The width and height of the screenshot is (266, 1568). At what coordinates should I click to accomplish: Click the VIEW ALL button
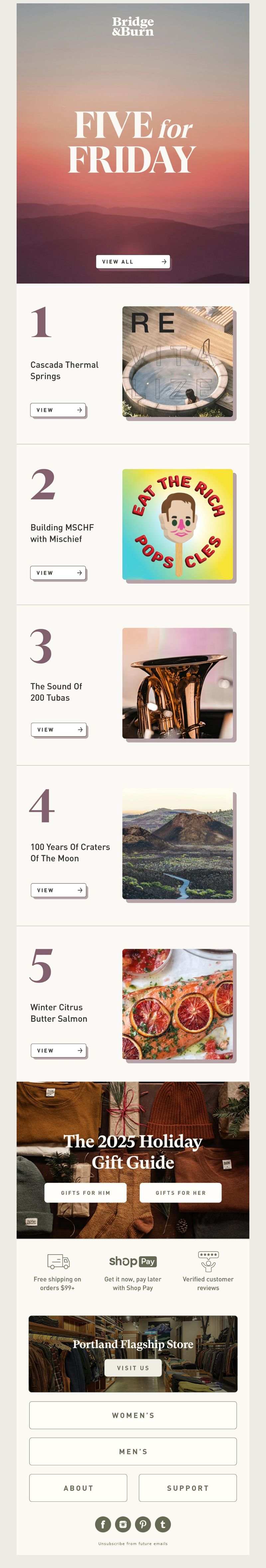click(x=133, y=262)
